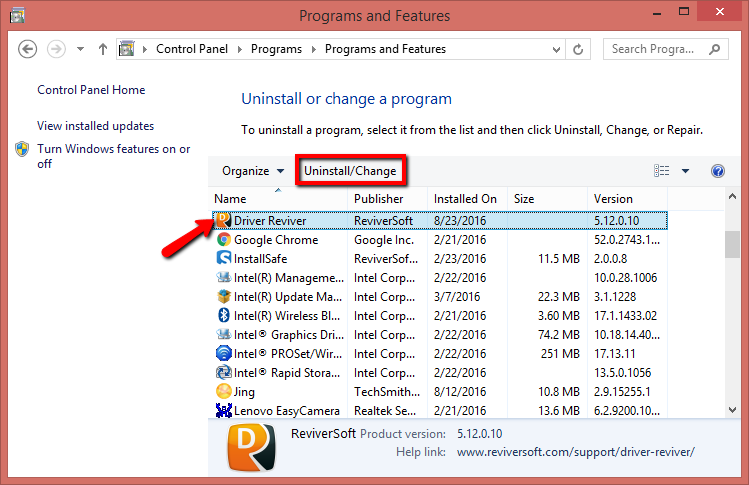Expand the address bar history dropdown
749x485 pixels.
tap(556, 49)
